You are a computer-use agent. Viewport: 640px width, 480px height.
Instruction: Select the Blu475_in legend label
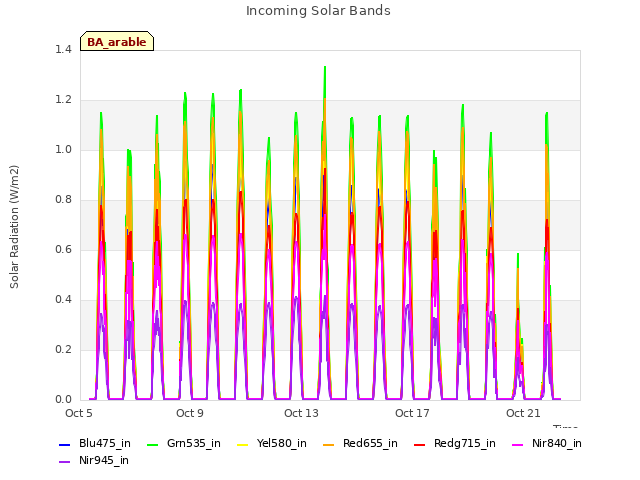[105, 444]
